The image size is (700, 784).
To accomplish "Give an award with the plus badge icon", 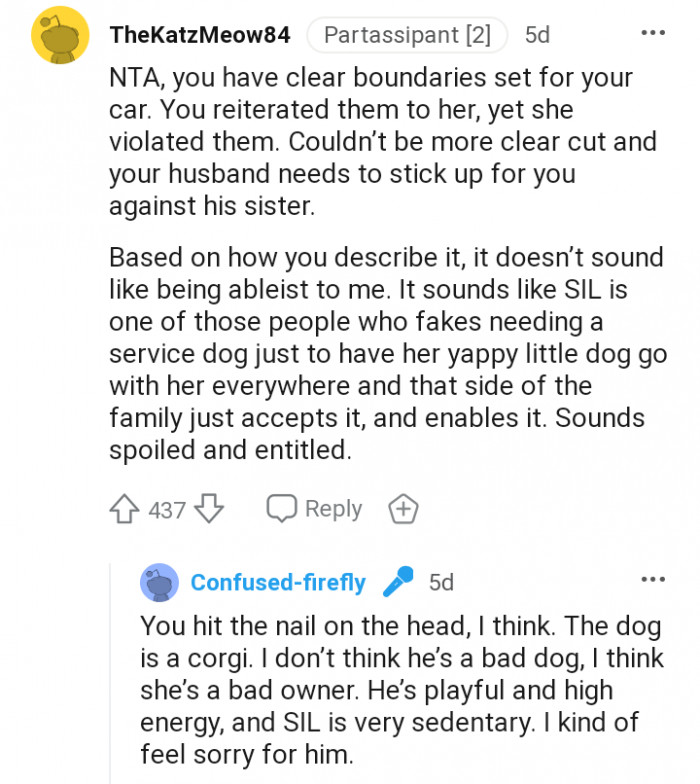I will pyautogui.click(x=402, y=509).
